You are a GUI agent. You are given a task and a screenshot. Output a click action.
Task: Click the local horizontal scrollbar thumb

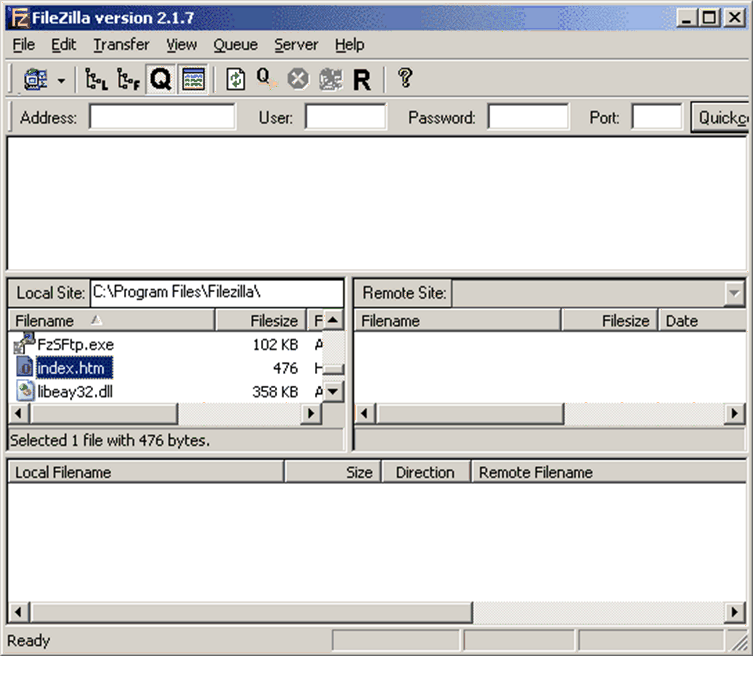104,414
